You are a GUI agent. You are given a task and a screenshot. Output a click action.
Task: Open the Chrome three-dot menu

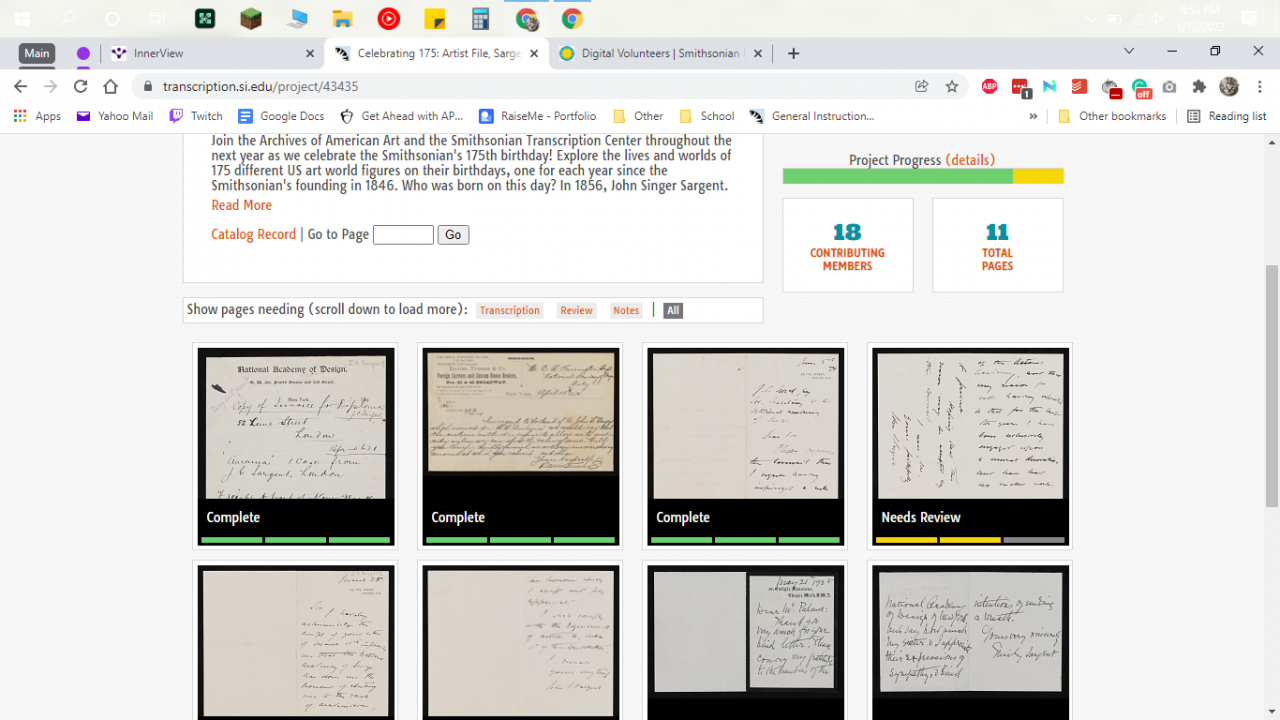[1258, 86]
